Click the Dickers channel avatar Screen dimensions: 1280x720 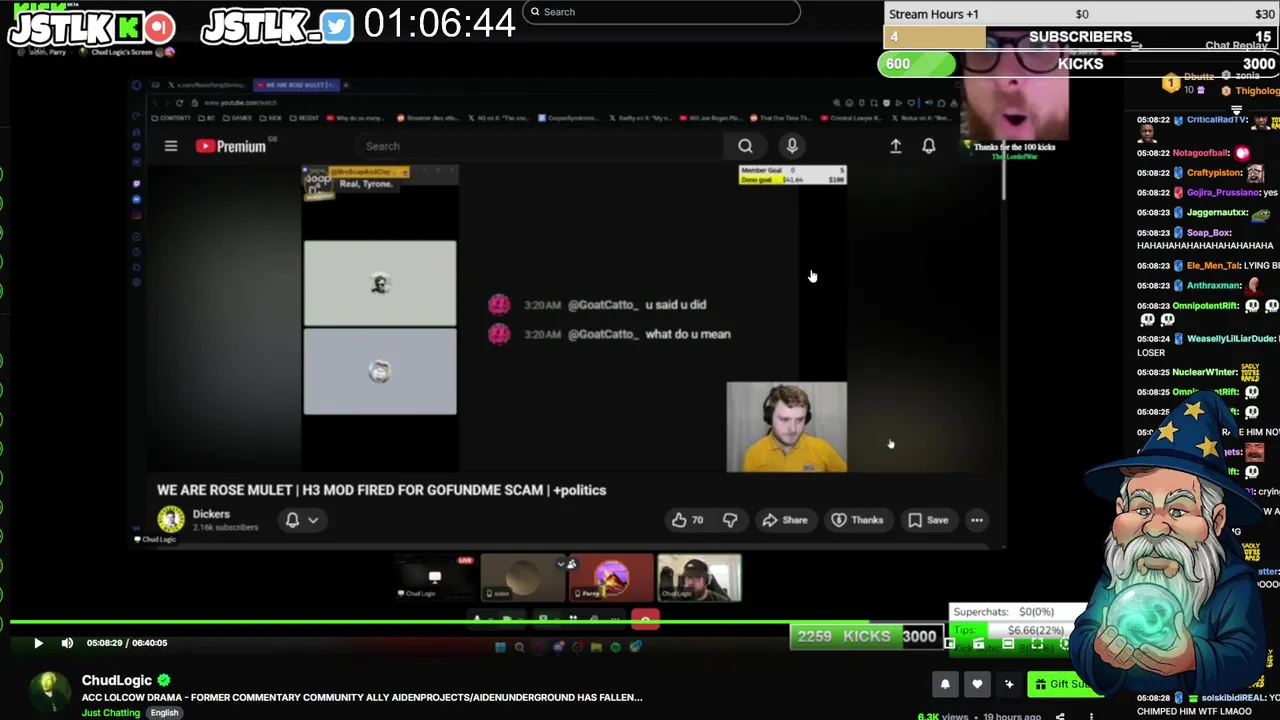pyautogui.click(x=171, y=519)
